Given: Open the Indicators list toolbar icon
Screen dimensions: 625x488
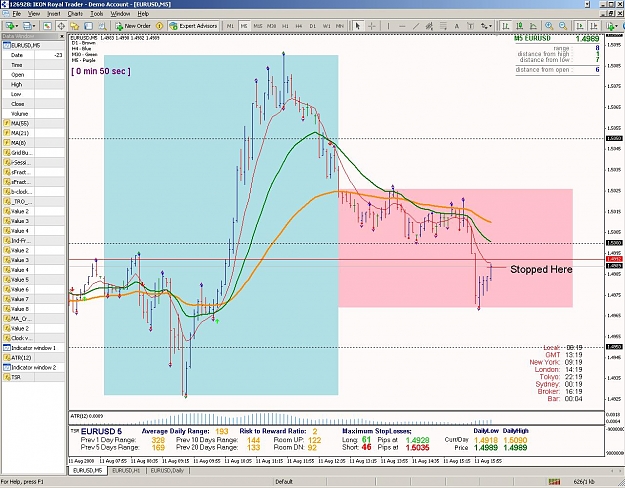Looking at the screenshot, I should (610, 26).
